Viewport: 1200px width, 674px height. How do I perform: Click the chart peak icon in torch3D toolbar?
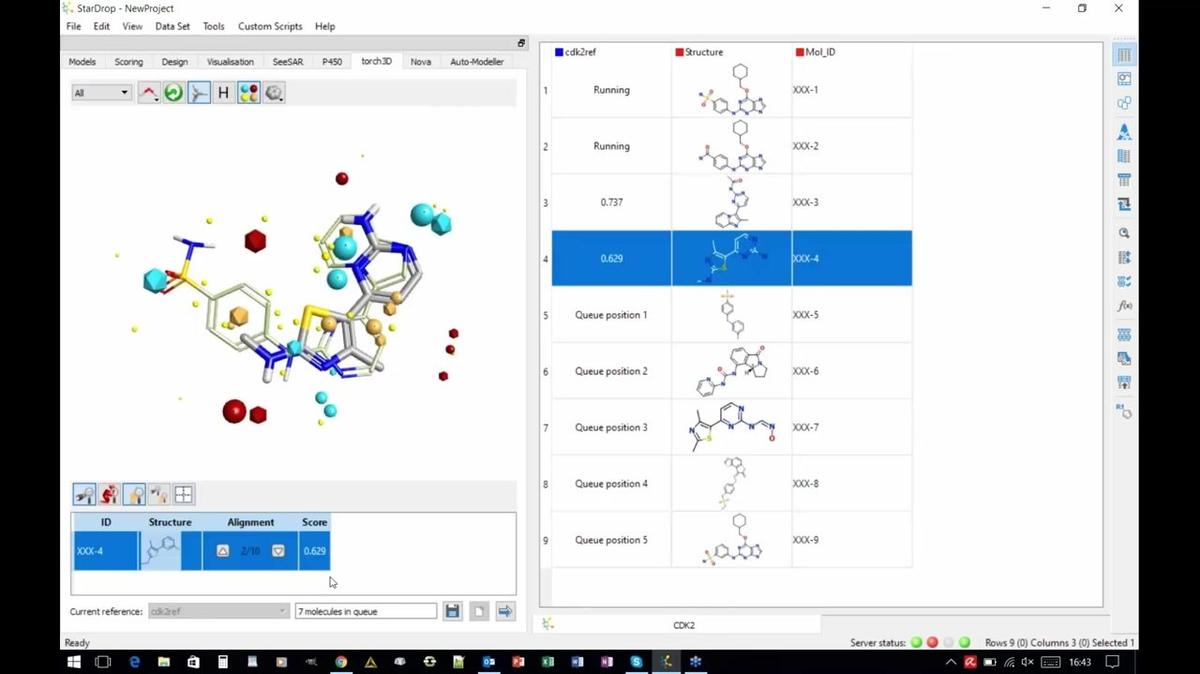pos(148,92)
